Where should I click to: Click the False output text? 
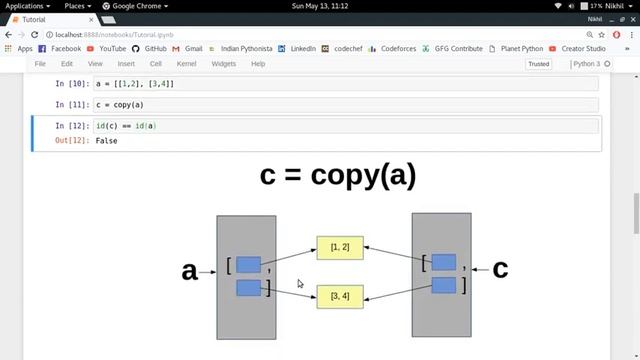pos(106,141)
